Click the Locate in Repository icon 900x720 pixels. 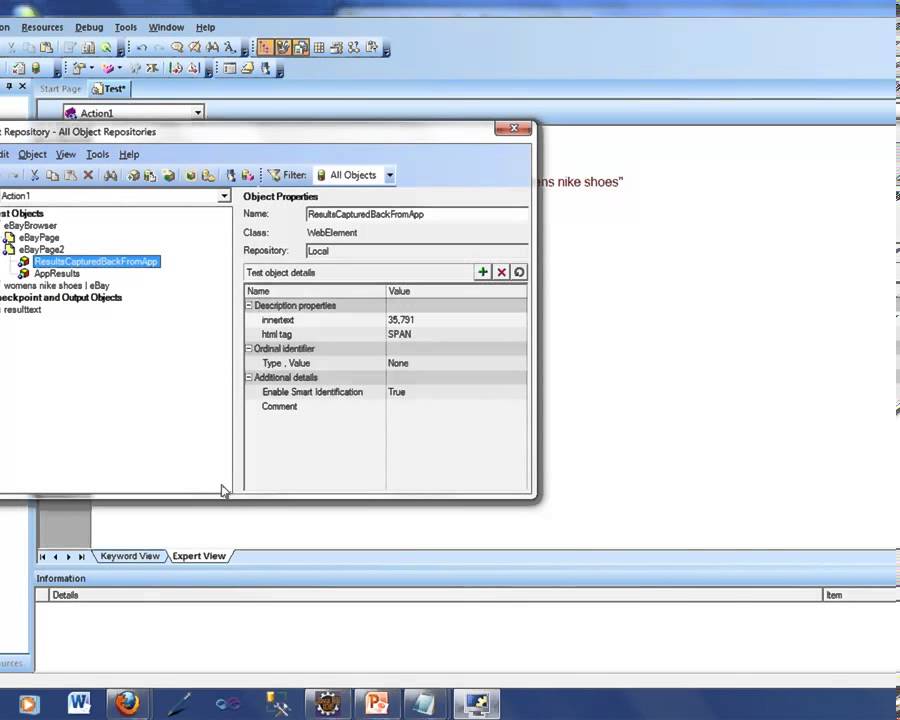pyautogui.click(x=208, y=175)
